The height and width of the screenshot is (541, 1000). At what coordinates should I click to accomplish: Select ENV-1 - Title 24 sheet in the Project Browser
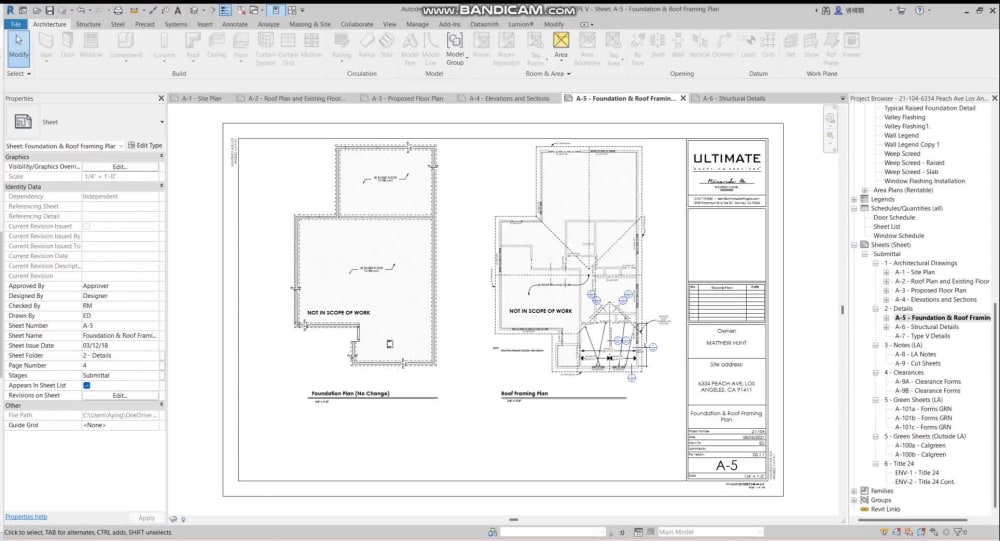(x=916, y=473)
